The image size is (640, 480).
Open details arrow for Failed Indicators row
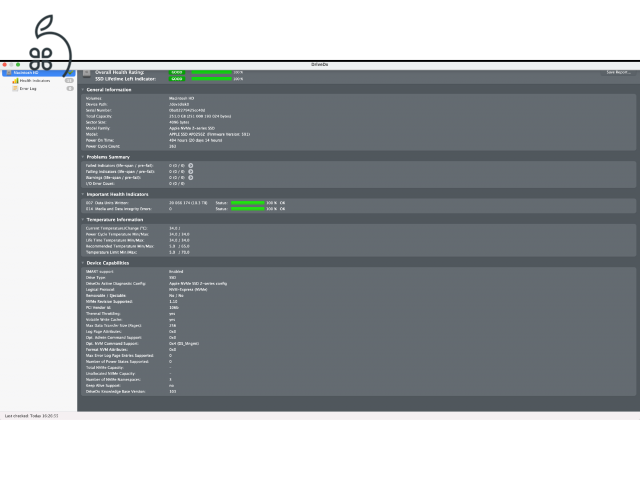pos(191,166)
